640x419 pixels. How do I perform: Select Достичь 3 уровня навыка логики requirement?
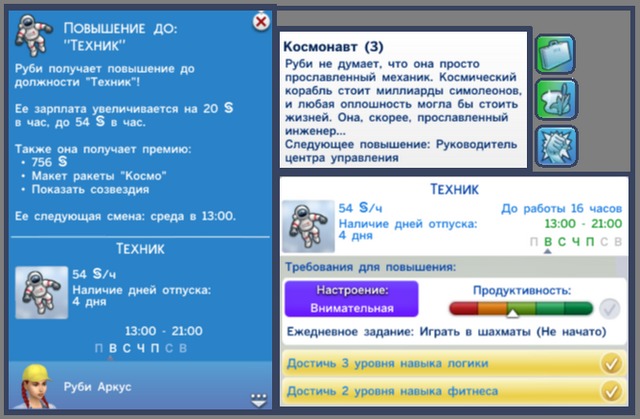[x=454, y=363]
